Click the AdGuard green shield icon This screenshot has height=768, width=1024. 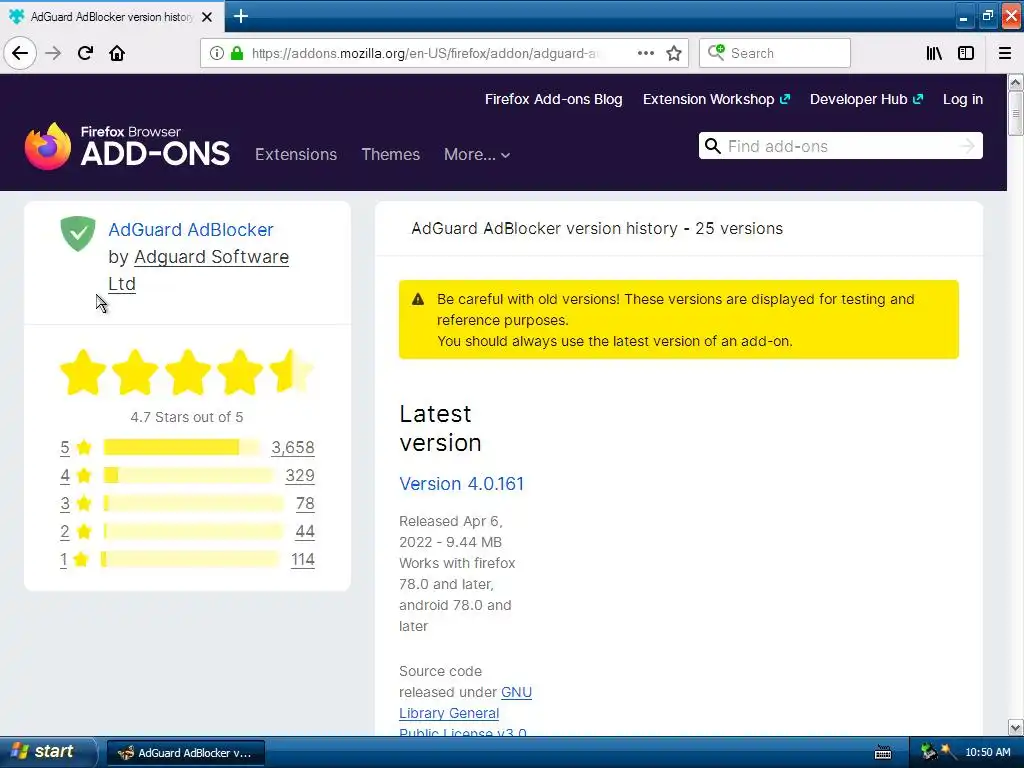click(78, 233)
